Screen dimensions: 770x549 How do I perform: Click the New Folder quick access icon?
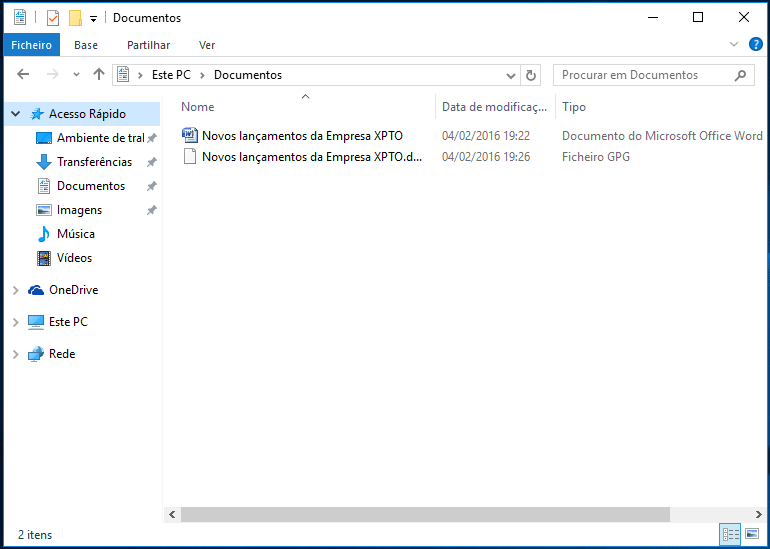point(75,18)
